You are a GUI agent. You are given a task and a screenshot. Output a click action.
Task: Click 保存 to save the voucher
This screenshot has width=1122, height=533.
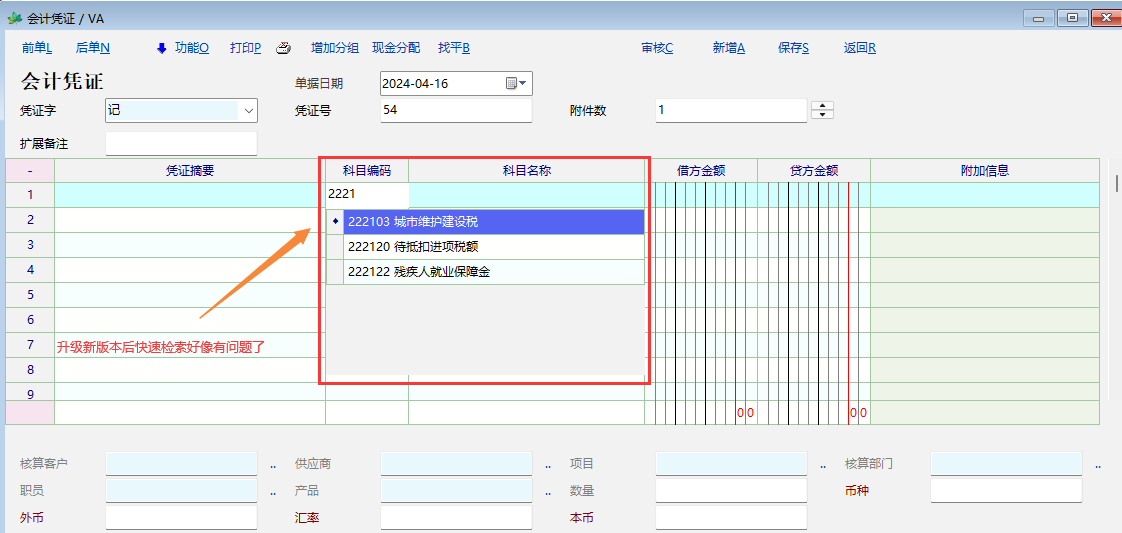tap(793, 47)
